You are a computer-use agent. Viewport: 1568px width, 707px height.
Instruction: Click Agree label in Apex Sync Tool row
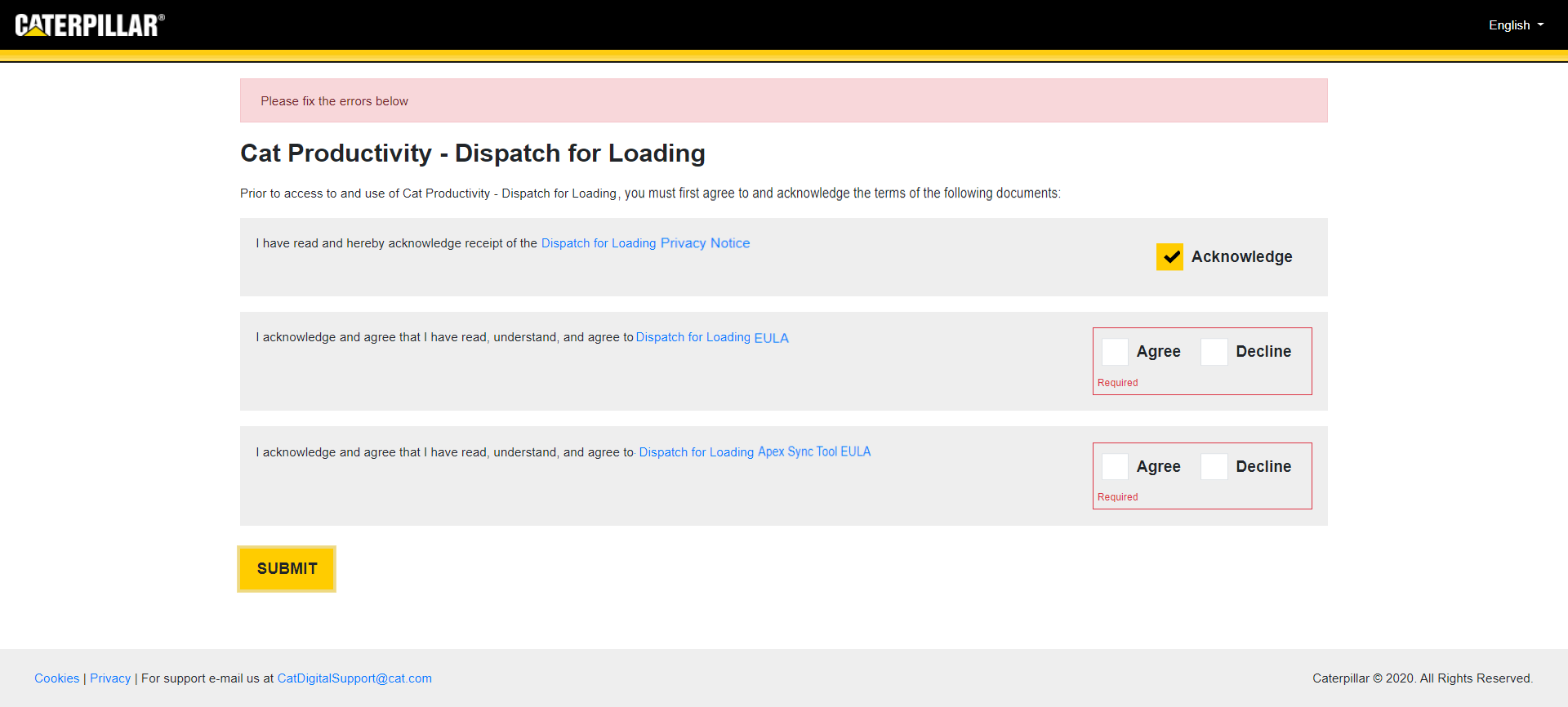pos(1158,466)
